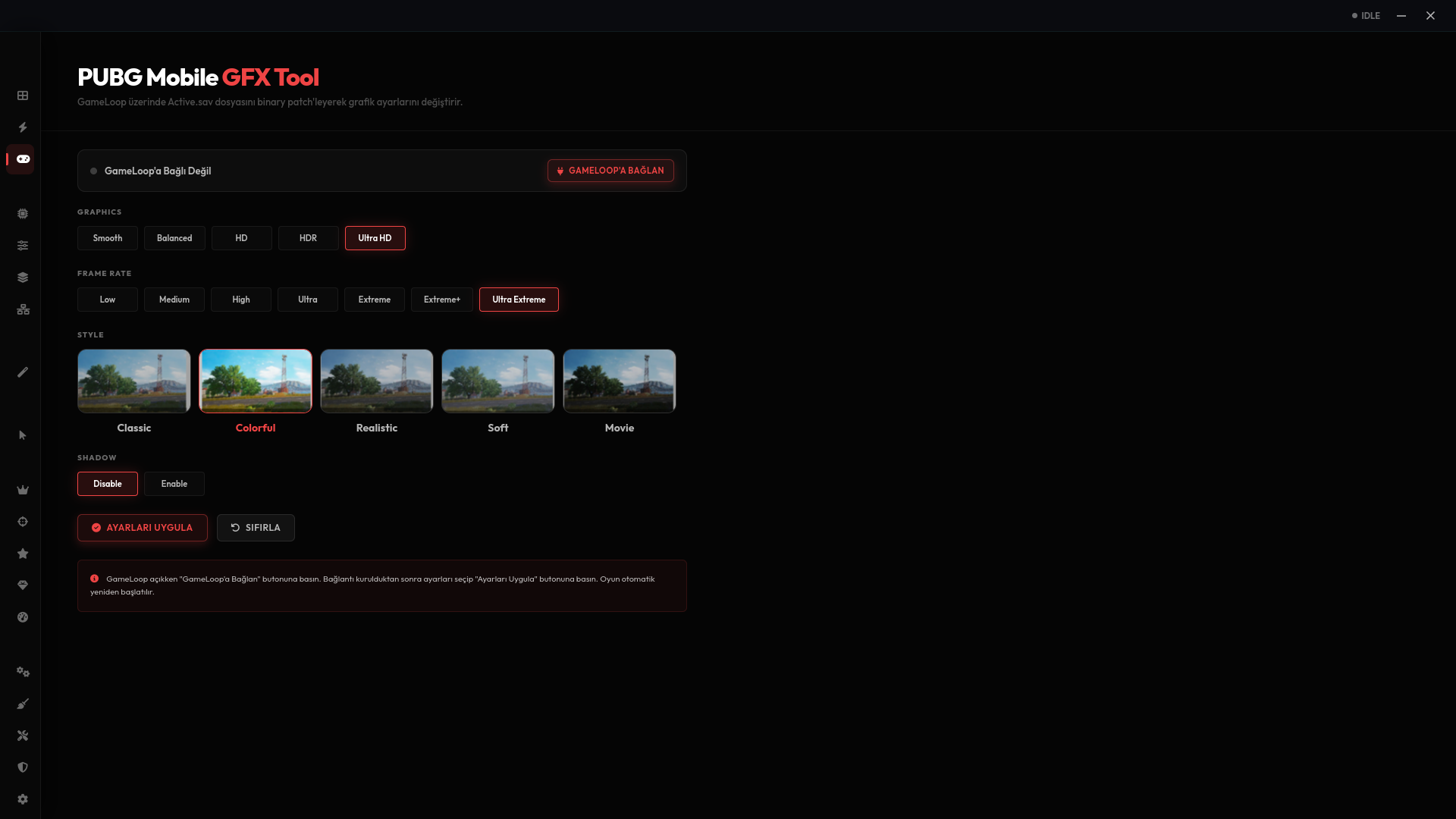The width and height of the screenshot is (1456, 819).
Task: Click the stacked layers sidebar icon
Action: [x=23, y=278]
